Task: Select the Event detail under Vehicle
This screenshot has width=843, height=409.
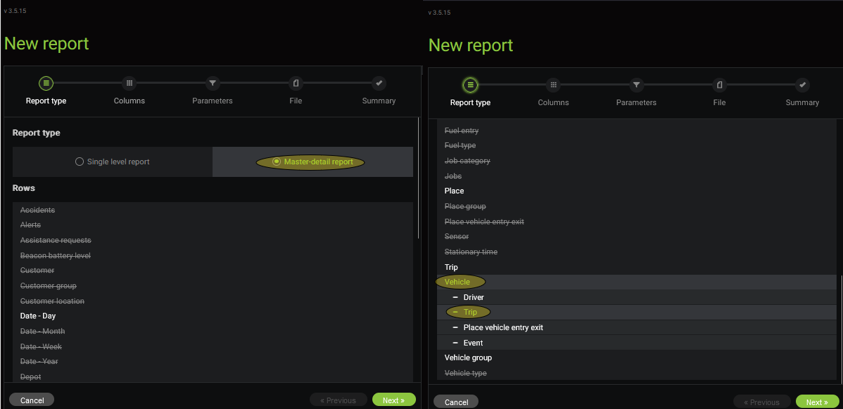Action: (x=473, y=343)
